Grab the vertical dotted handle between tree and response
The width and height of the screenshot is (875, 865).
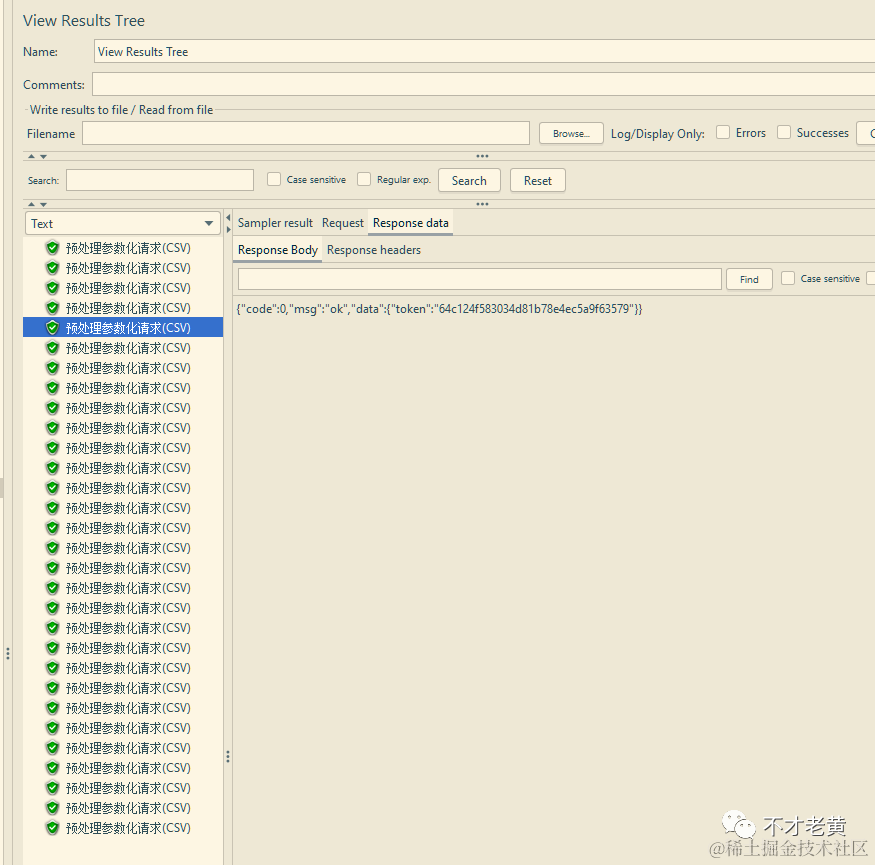228,757
